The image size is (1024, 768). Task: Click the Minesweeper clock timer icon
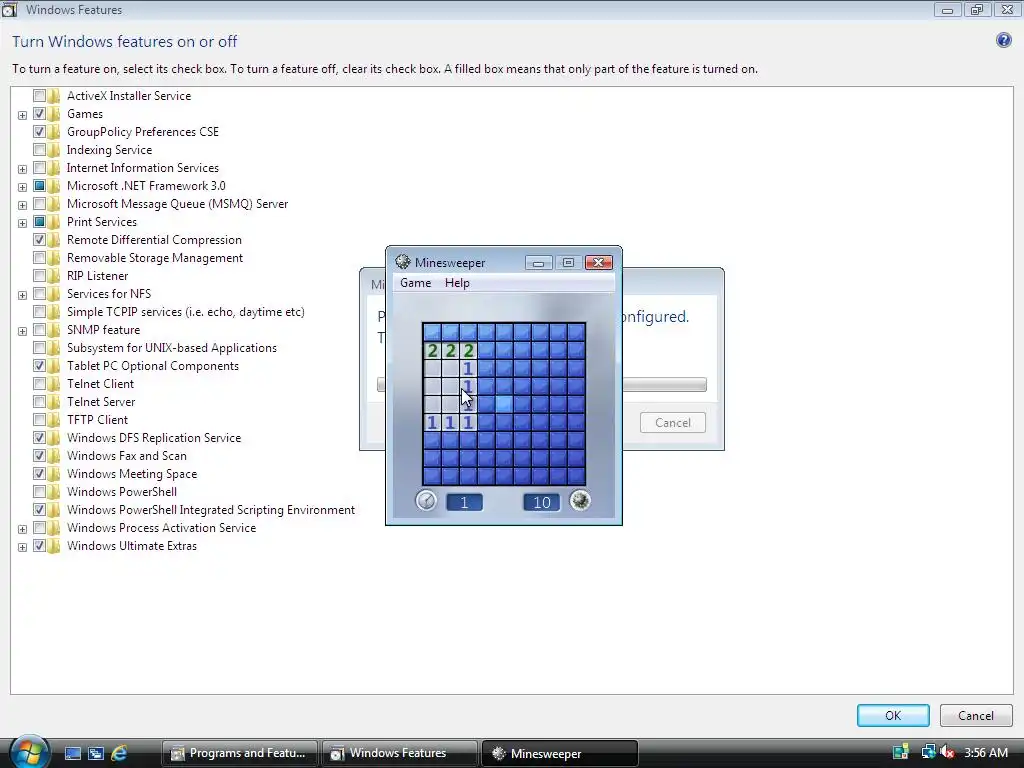(x=426, y=501)
